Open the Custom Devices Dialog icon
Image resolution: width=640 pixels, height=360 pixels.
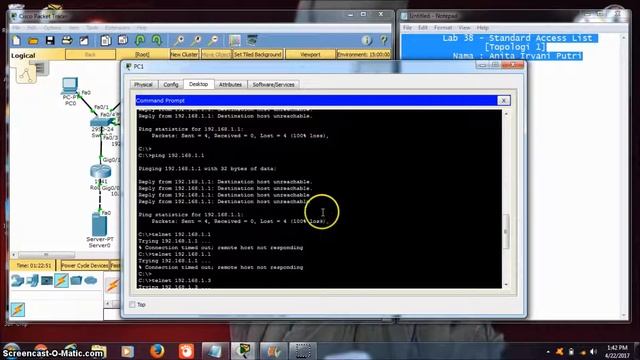click(x=252, y=40)
